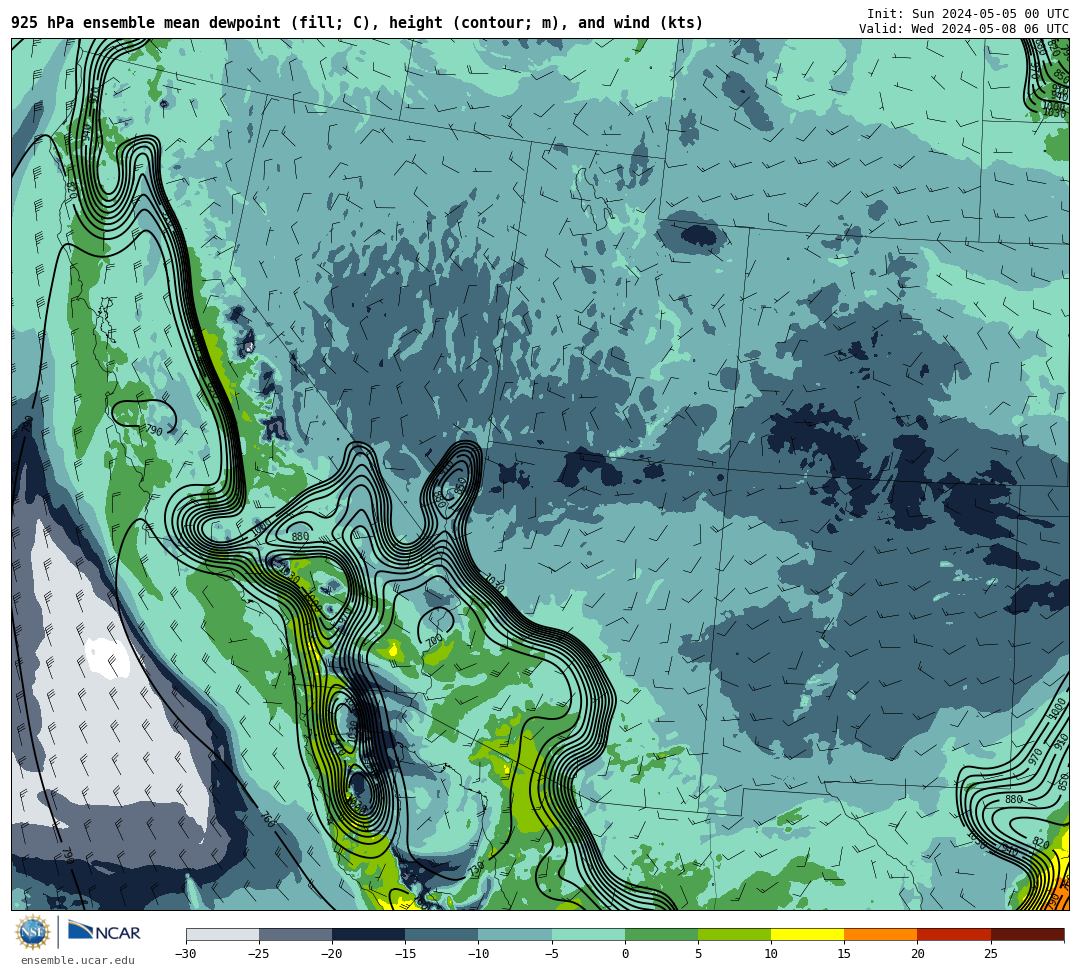Click the colorbar tick label -30
1080x973 pixels.
point(186,954)
